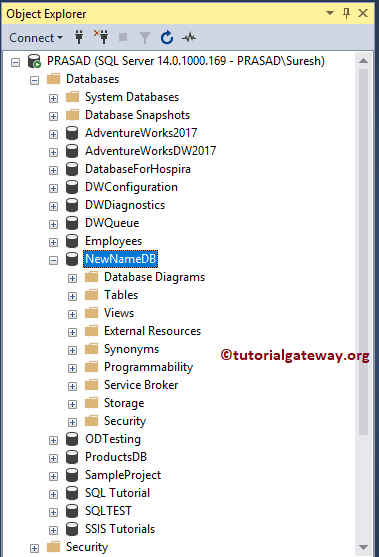Click the Programmability folder icon

[91, 366]
